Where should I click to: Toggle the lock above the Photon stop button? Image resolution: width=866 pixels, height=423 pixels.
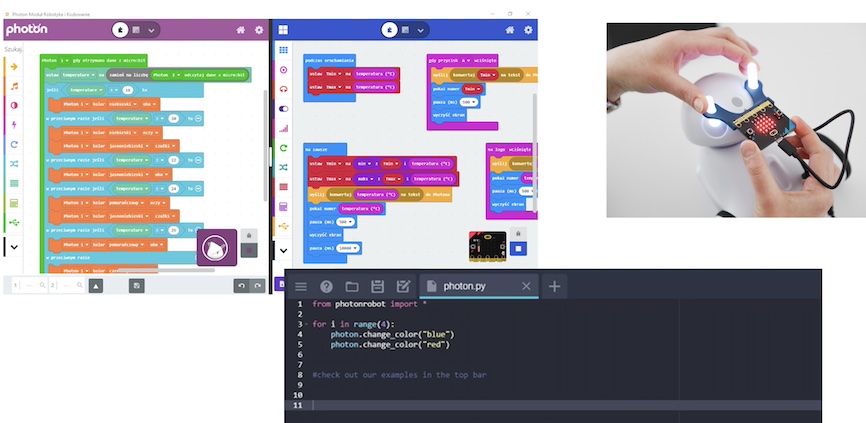coord(249,236)
